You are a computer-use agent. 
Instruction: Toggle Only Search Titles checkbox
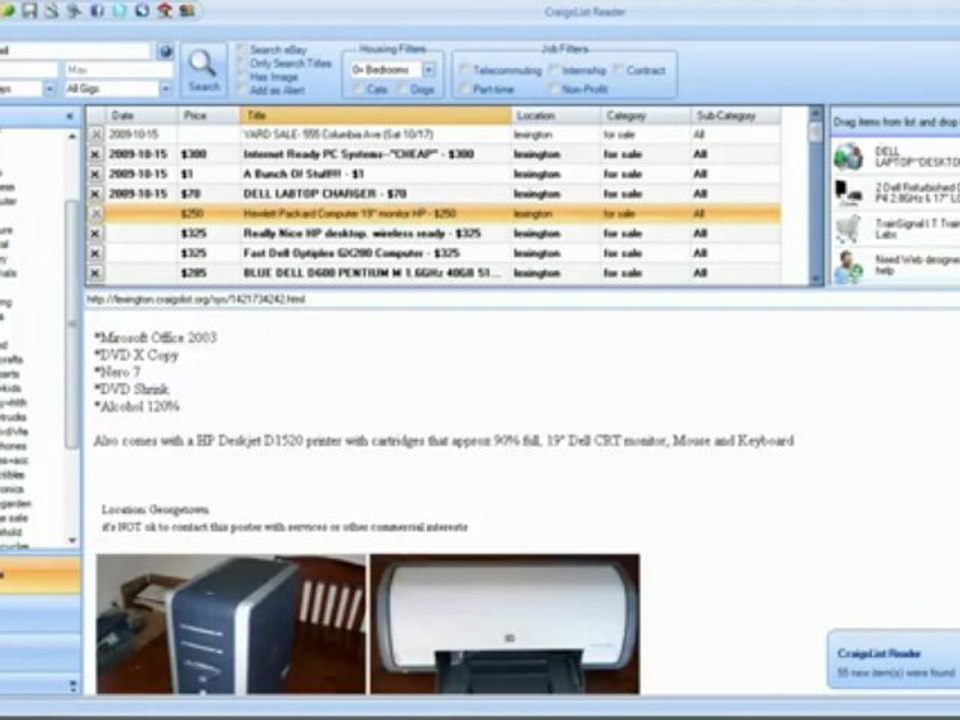pos(242,63)
